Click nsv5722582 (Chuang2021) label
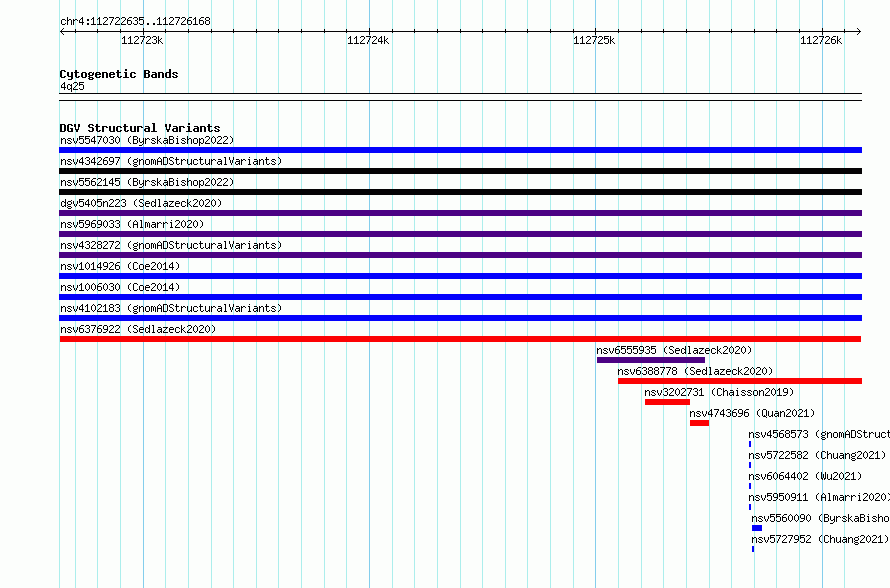The width and height of the screenshot is (890, 588). coord(817,455)
